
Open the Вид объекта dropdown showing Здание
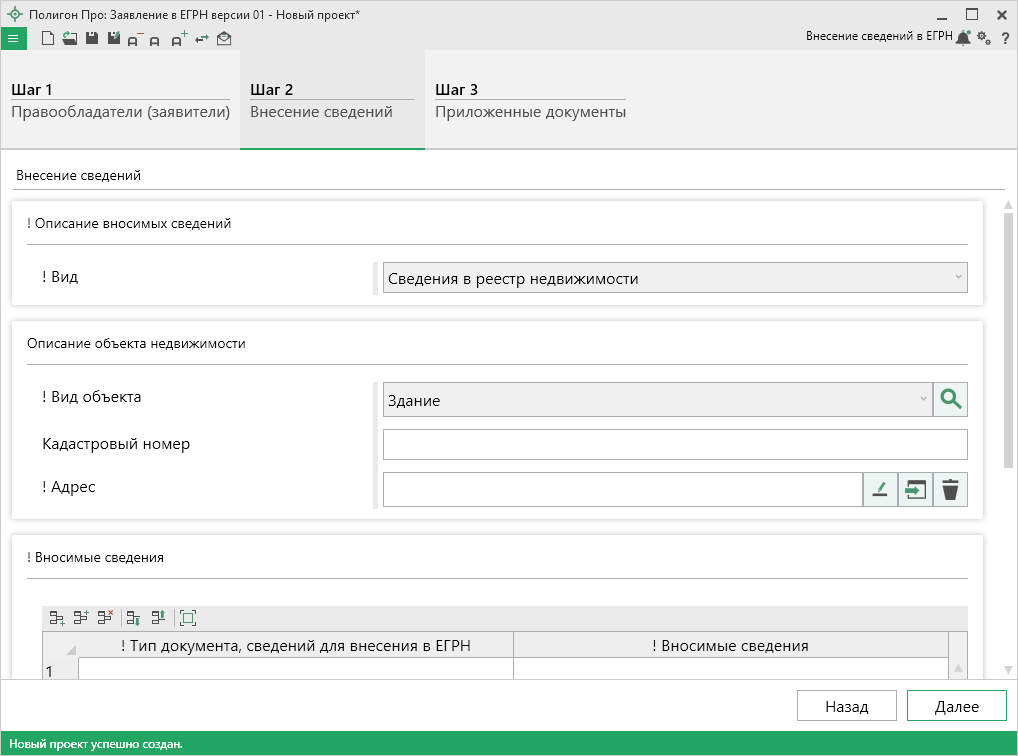[x=657, y=400]
